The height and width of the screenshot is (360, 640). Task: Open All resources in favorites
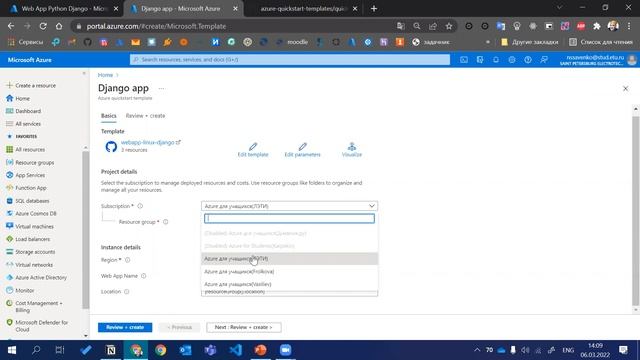[x=26, y=149]
